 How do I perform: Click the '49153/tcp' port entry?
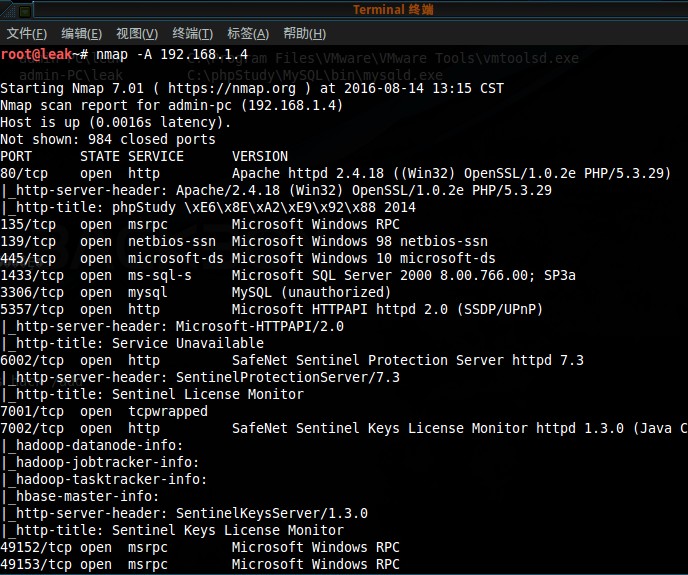click(x=36, y=564)
